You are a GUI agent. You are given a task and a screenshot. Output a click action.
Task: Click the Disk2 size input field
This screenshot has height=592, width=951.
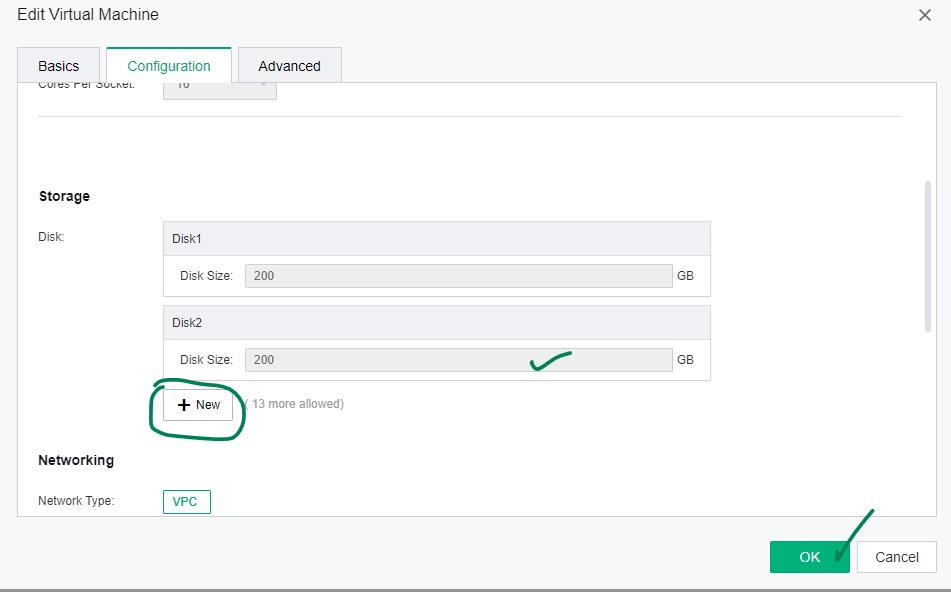click(x=459, y=360)
